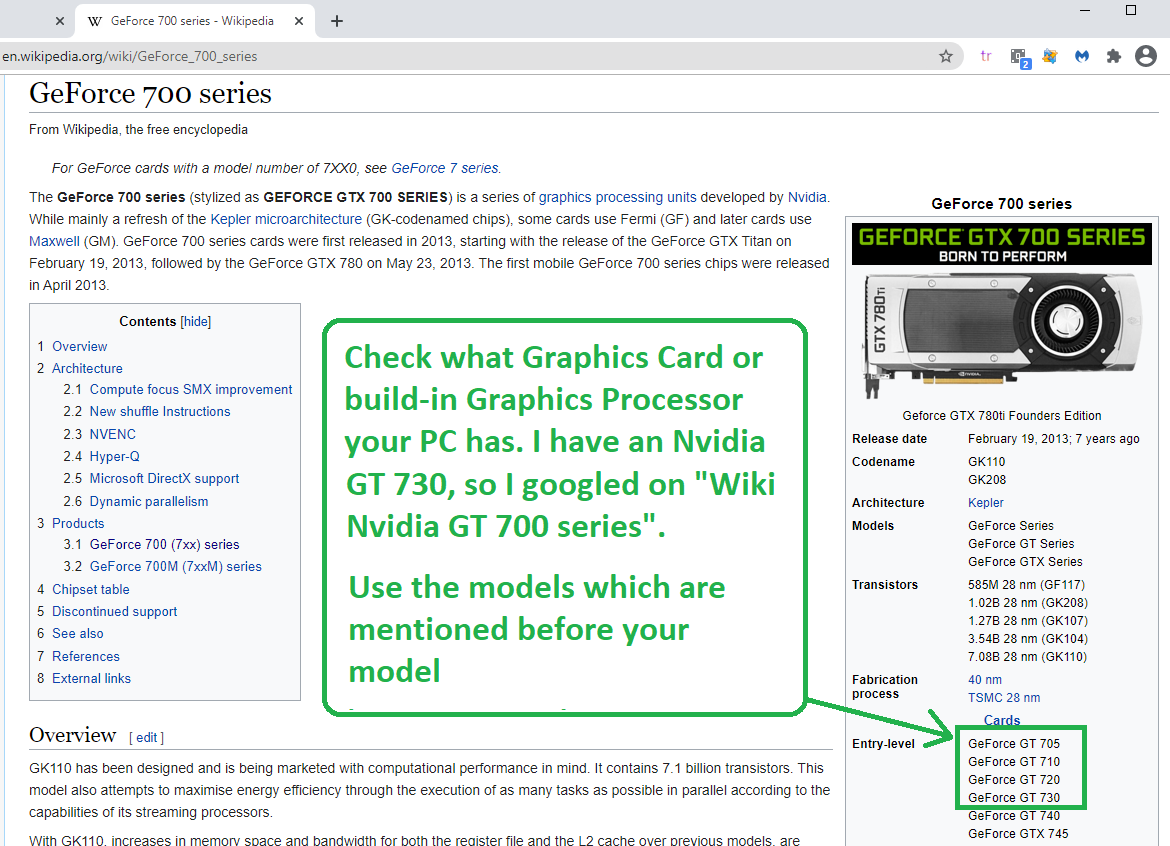
Task: Follow the graphics processing units link
Action: pyautogui.click(x=617, y=197)
